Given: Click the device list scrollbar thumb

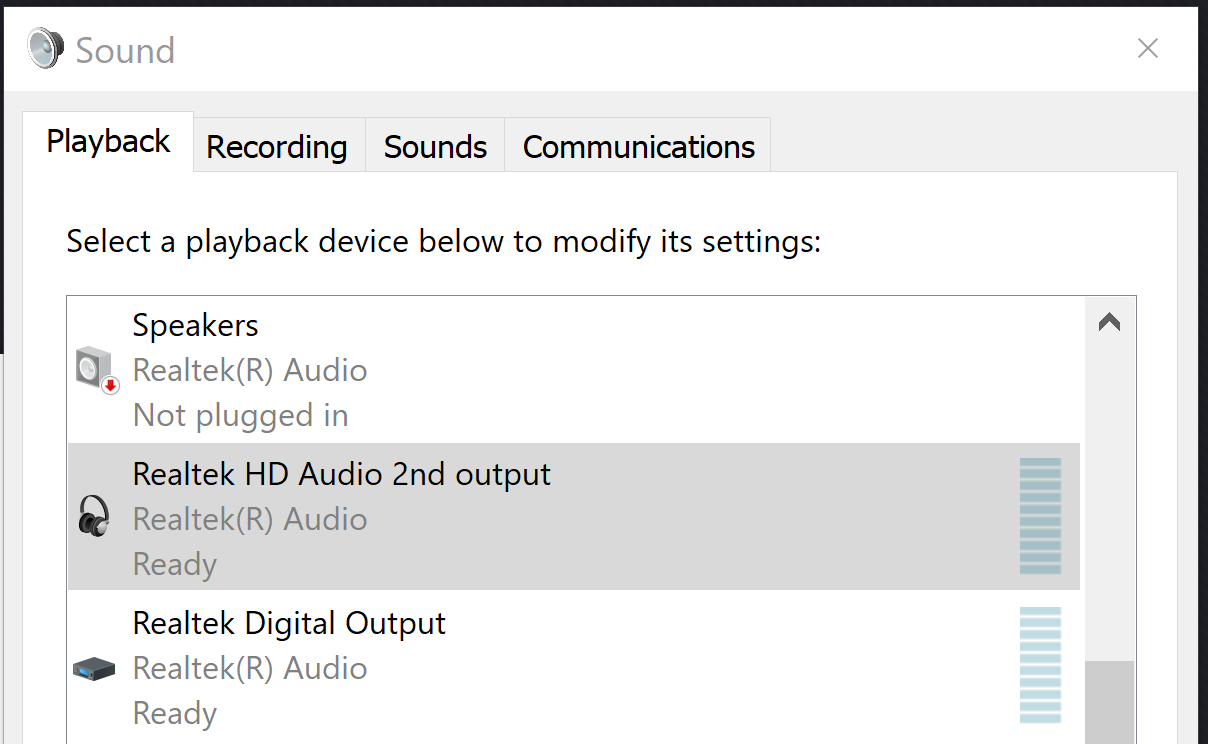Looking at the screenshot, I should (1109, 702).
